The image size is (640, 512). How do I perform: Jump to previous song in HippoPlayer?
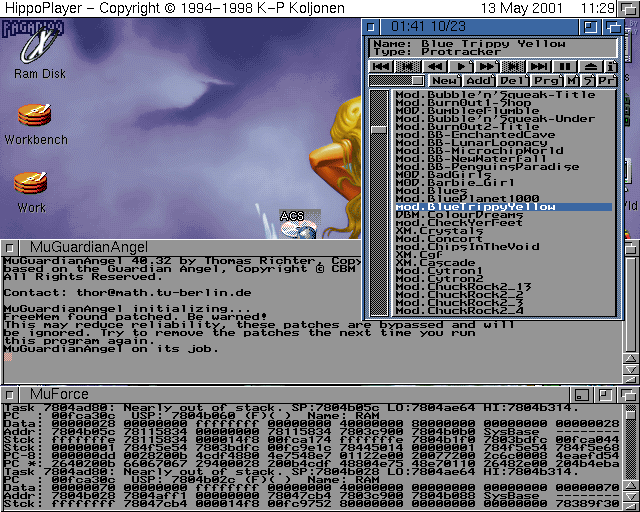tap(381, 66)
